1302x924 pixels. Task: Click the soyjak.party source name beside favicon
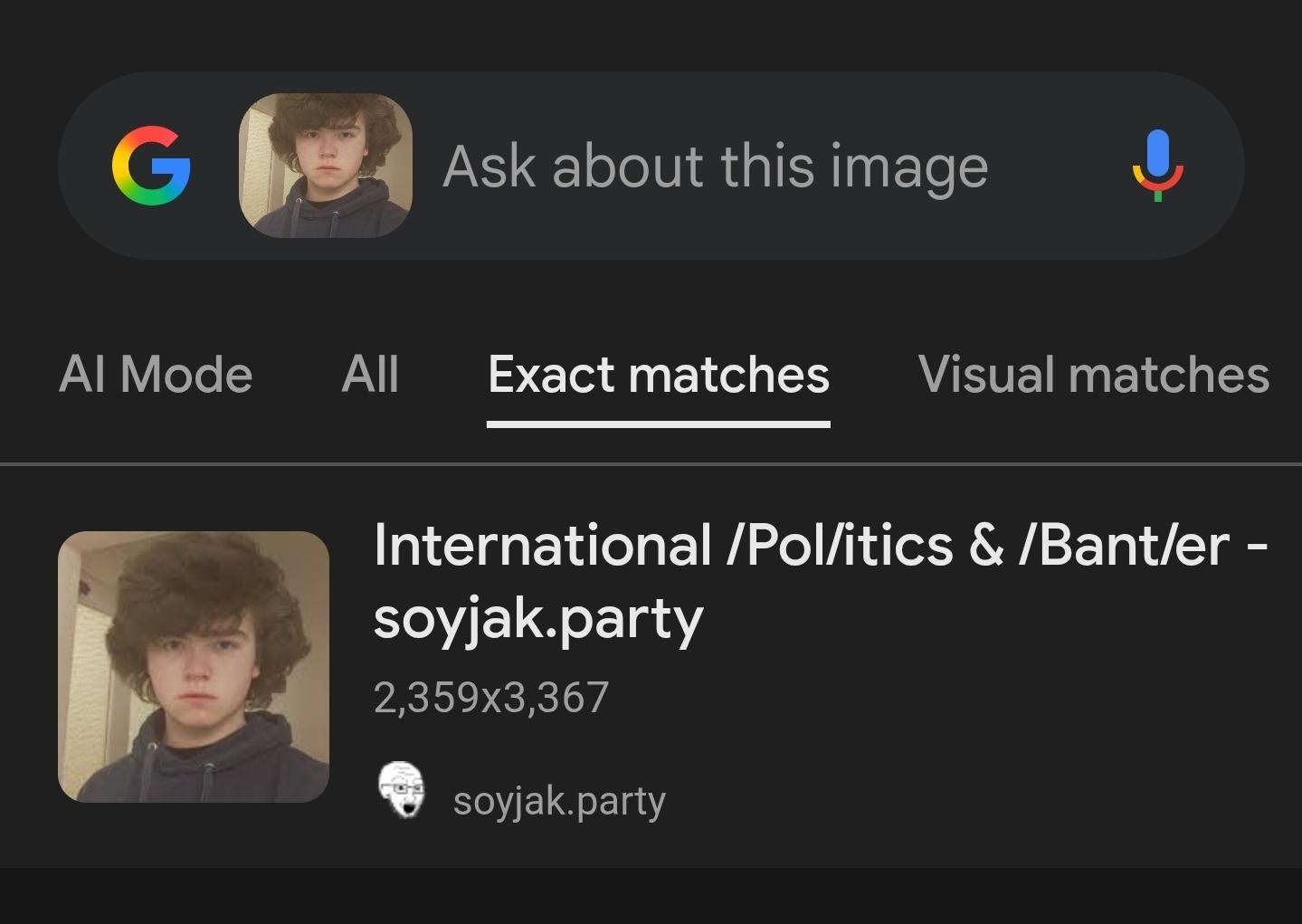(559, 801)
